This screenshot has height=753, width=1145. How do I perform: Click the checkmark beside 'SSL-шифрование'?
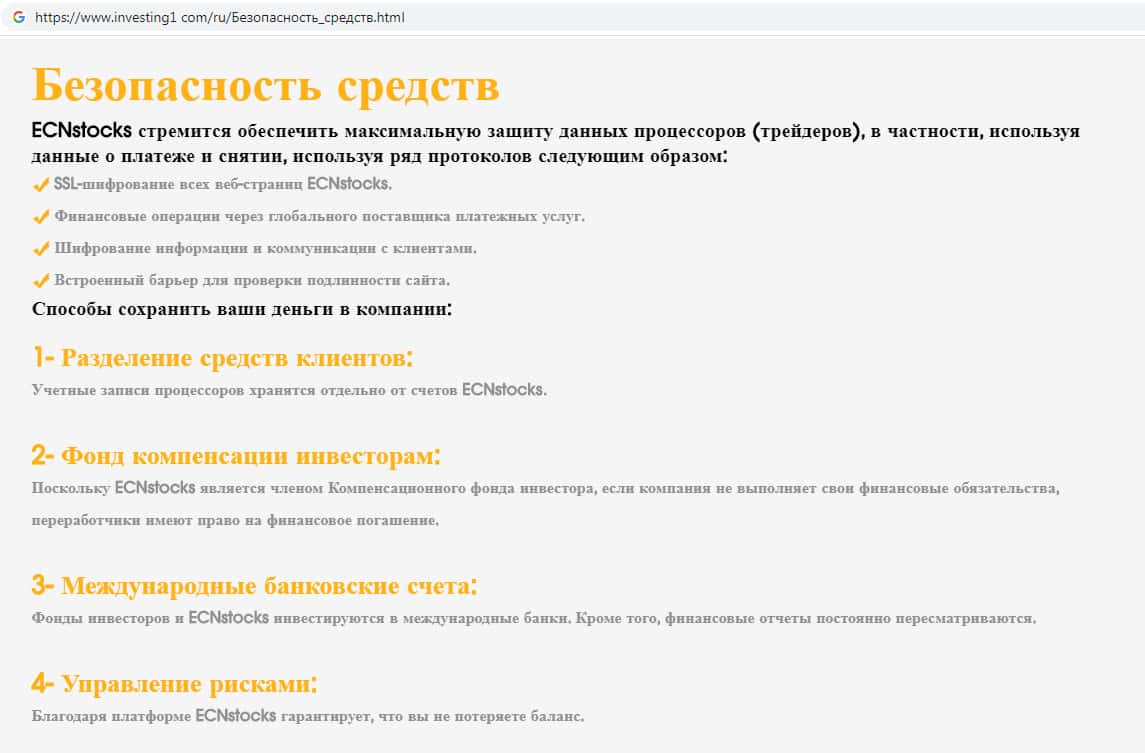(41, 185)
